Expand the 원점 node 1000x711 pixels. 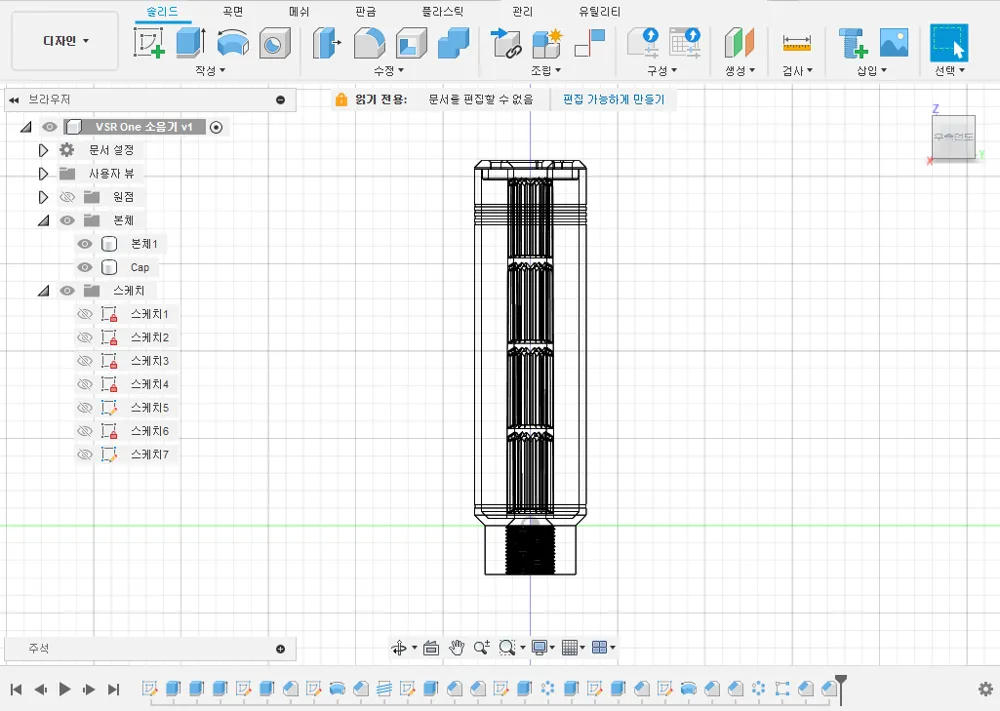pyautogui.click(x=43, y=197)
